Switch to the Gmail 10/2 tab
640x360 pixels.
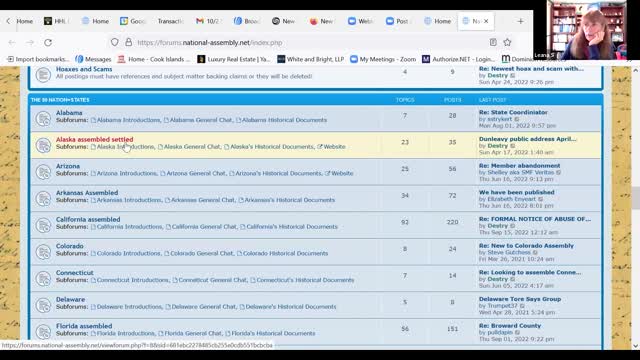(x=208, y=21)
